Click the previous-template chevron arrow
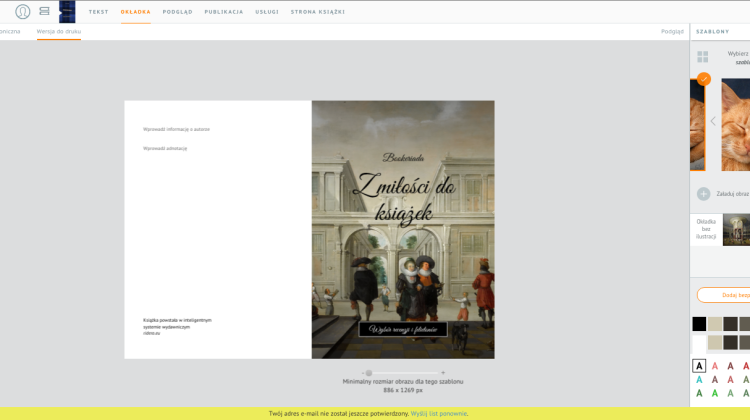The image size is (750, 420). [x=713, y=121]
